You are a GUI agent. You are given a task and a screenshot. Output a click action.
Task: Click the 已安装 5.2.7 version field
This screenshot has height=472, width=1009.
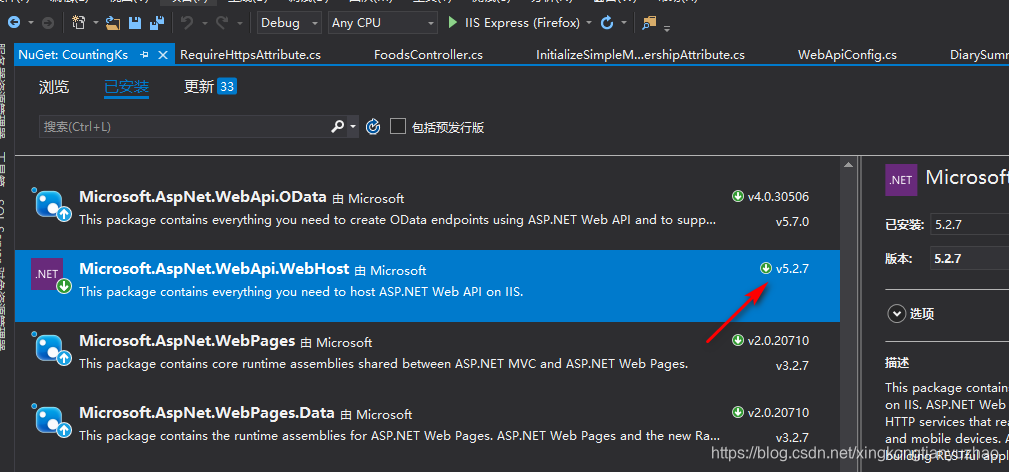[969, 225]
